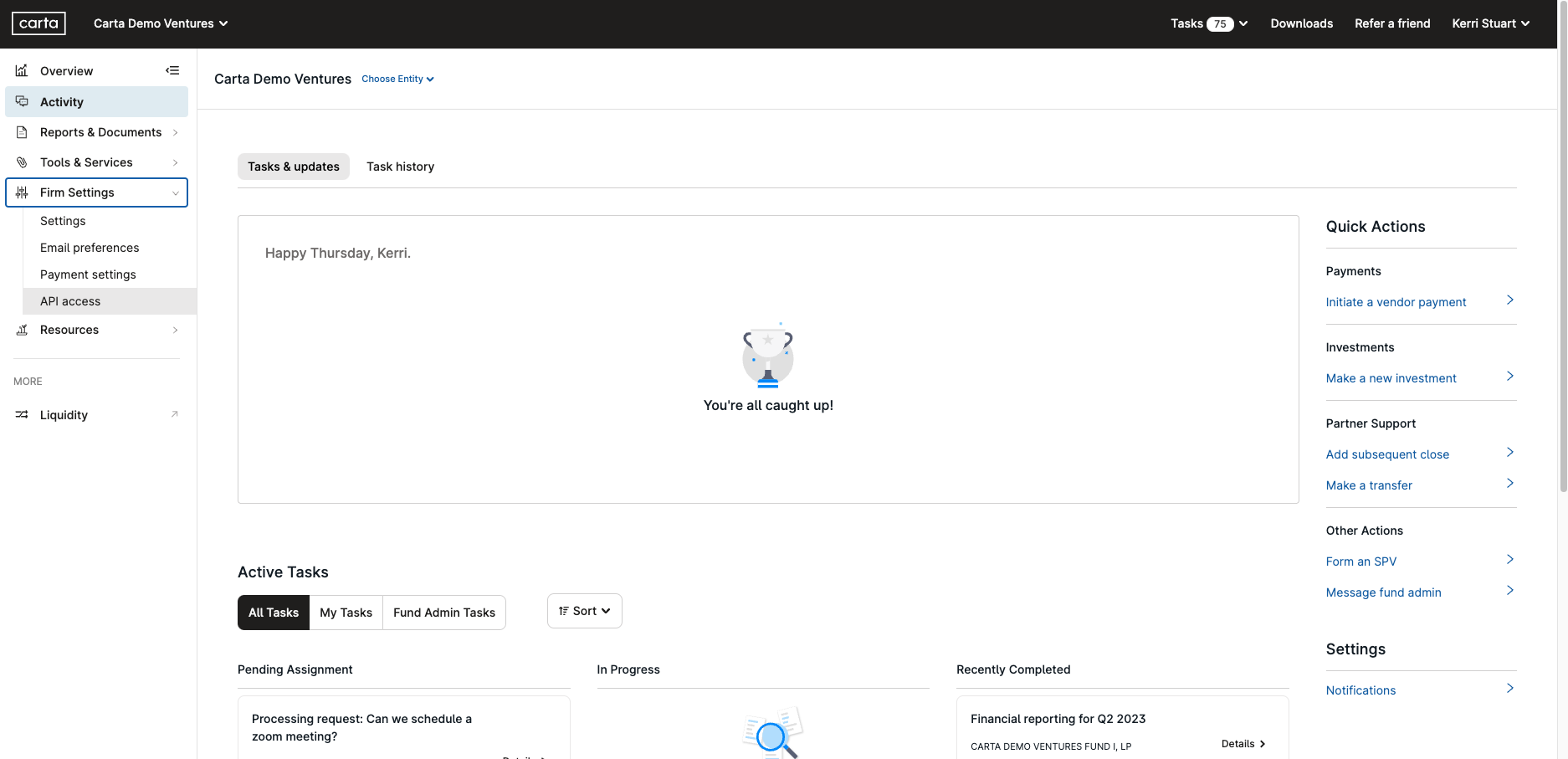Click the Liquidity arrows icon
The width and height of the screenshot is (1568, 759).
[x=22, y=414]
